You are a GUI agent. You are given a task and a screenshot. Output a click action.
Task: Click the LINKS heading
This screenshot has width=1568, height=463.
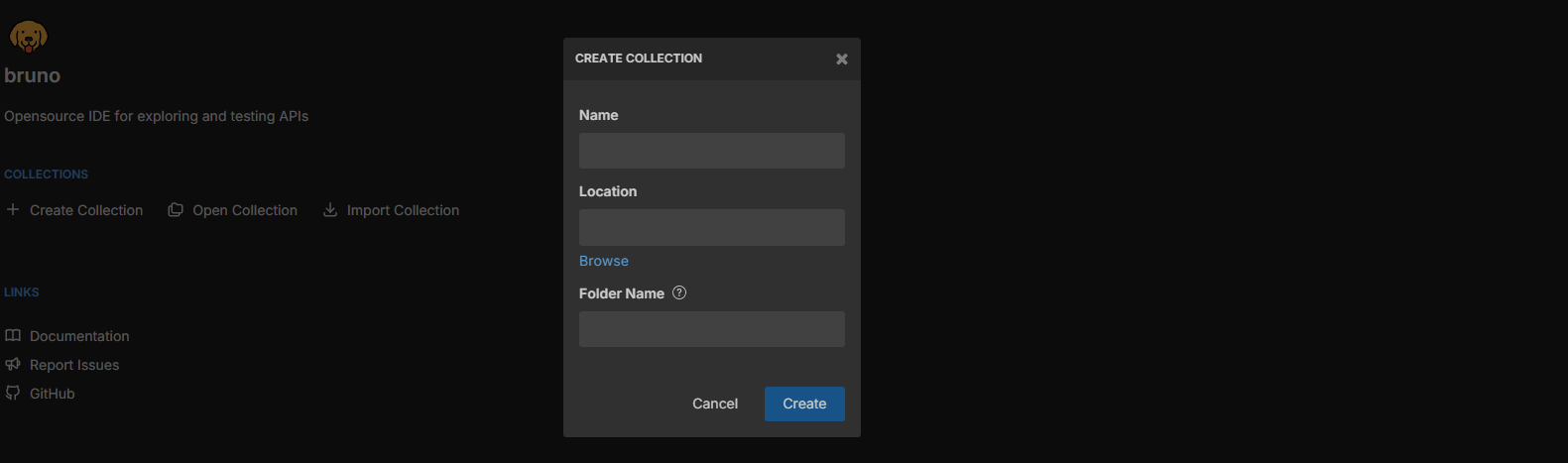click(x=21, y=292)
